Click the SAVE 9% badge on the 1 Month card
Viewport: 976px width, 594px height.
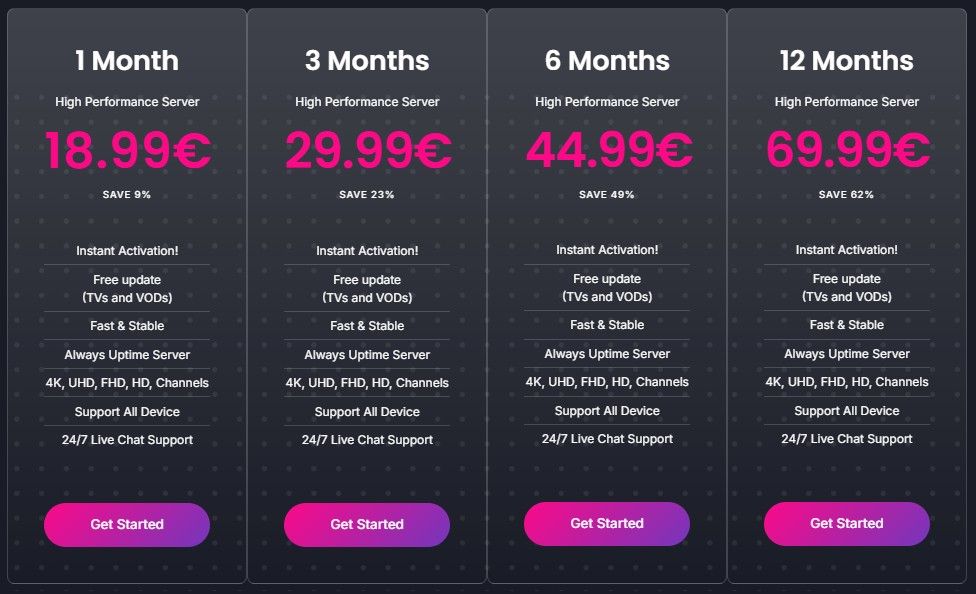(126, 195)
